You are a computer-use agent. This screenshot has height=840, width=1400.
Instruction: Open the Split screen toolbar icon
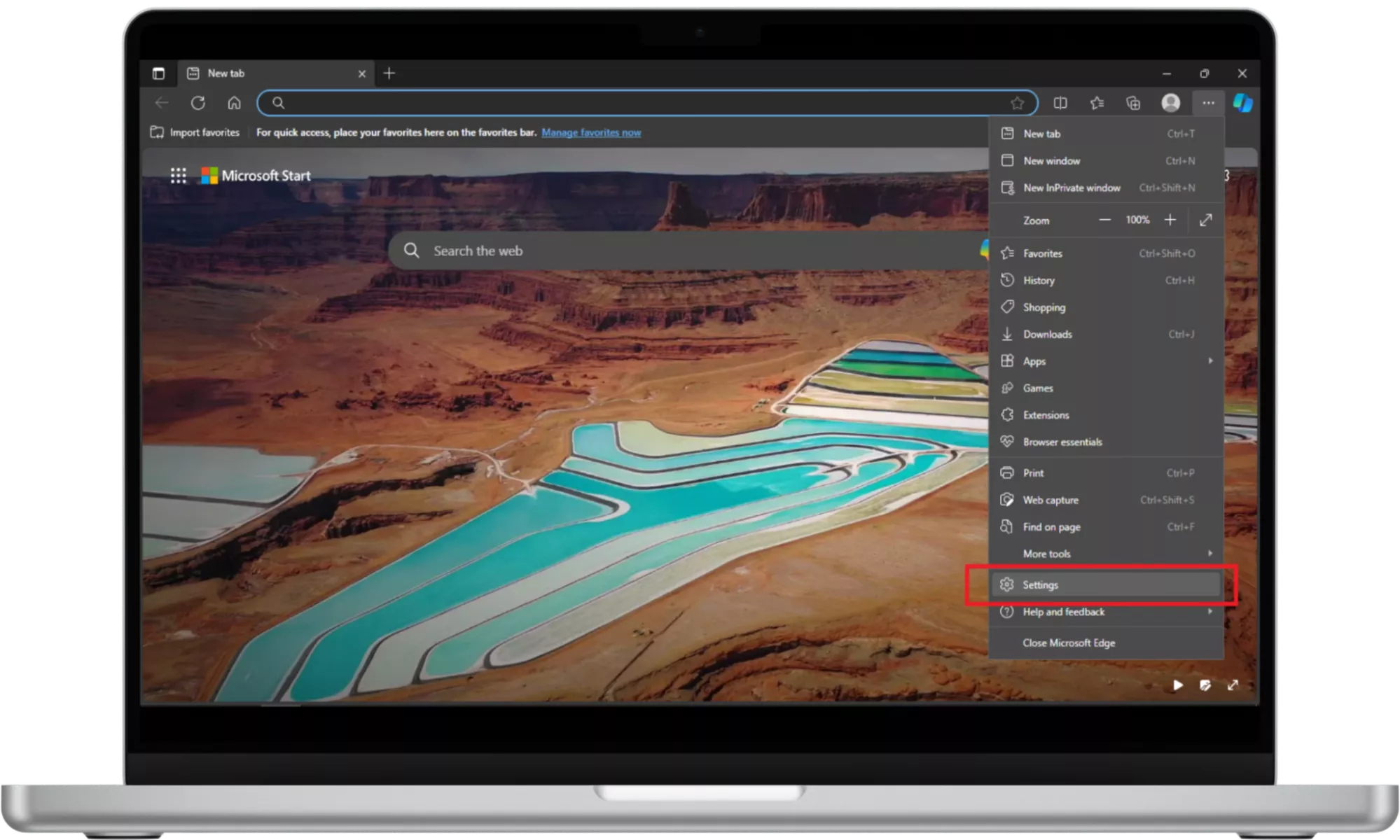pyautogui.click(x=1060, y=103)
